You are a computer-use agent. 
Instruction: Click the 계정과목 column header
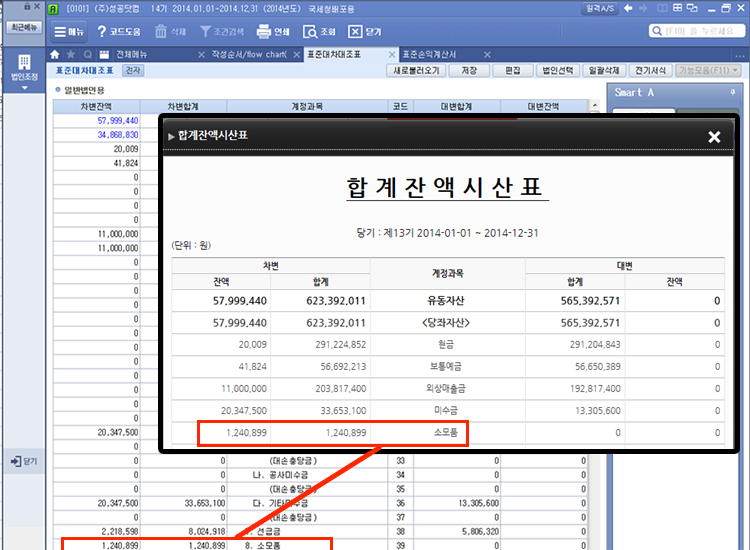click(307, 106)
